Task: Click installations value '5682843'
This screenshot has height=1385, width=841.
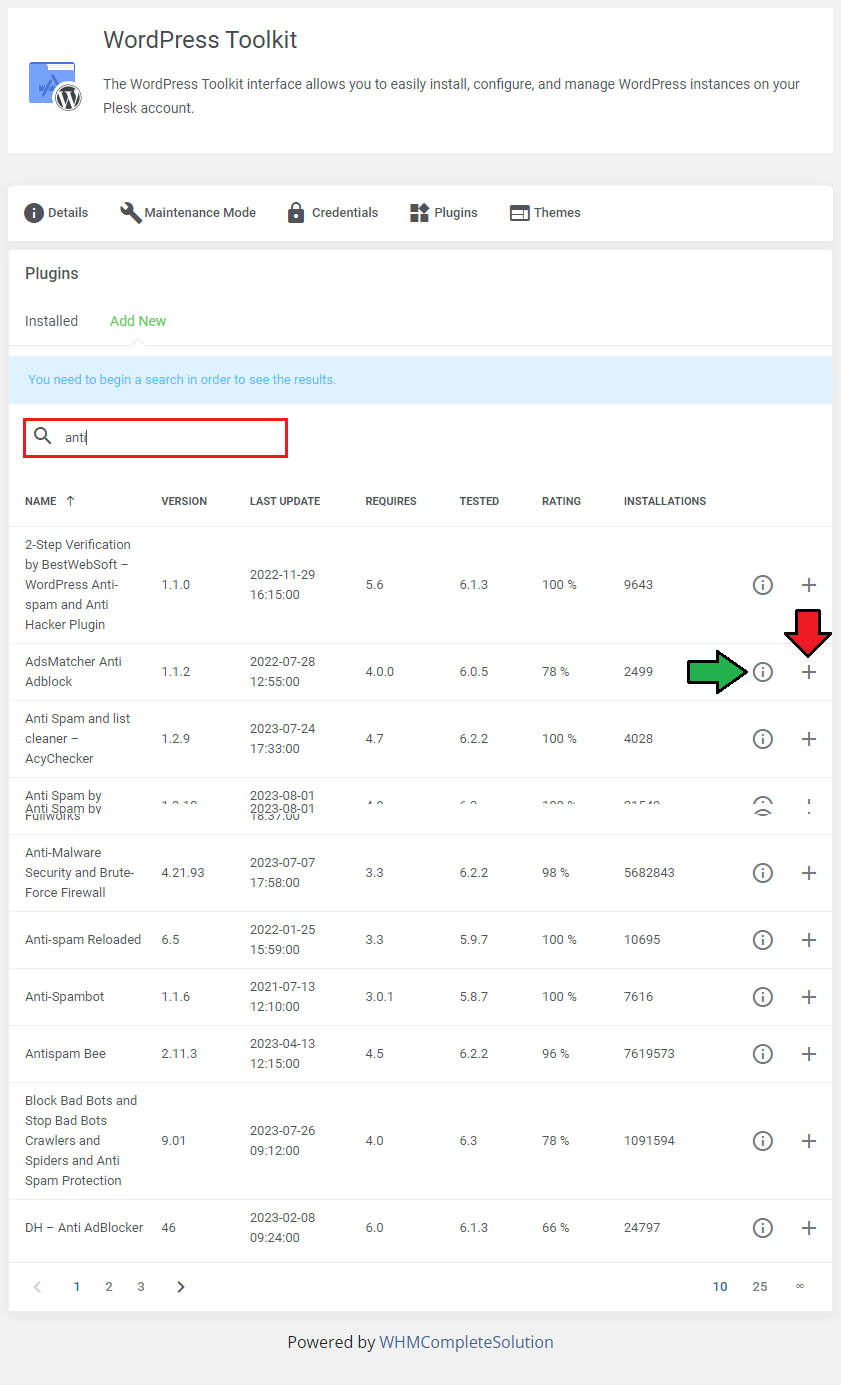Action: 649,873
